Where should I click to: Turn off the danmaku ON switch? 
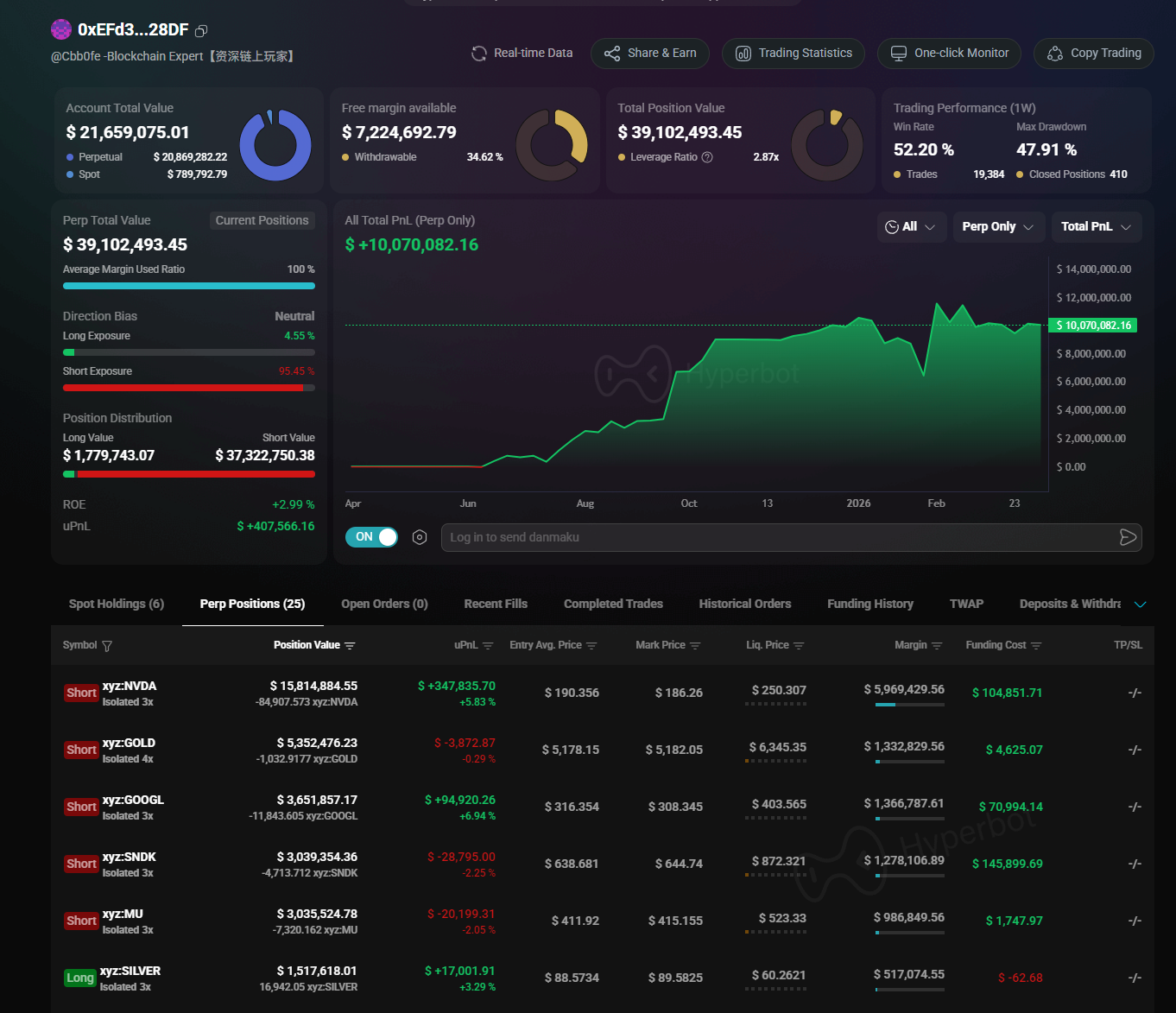[x=371, y=537]
